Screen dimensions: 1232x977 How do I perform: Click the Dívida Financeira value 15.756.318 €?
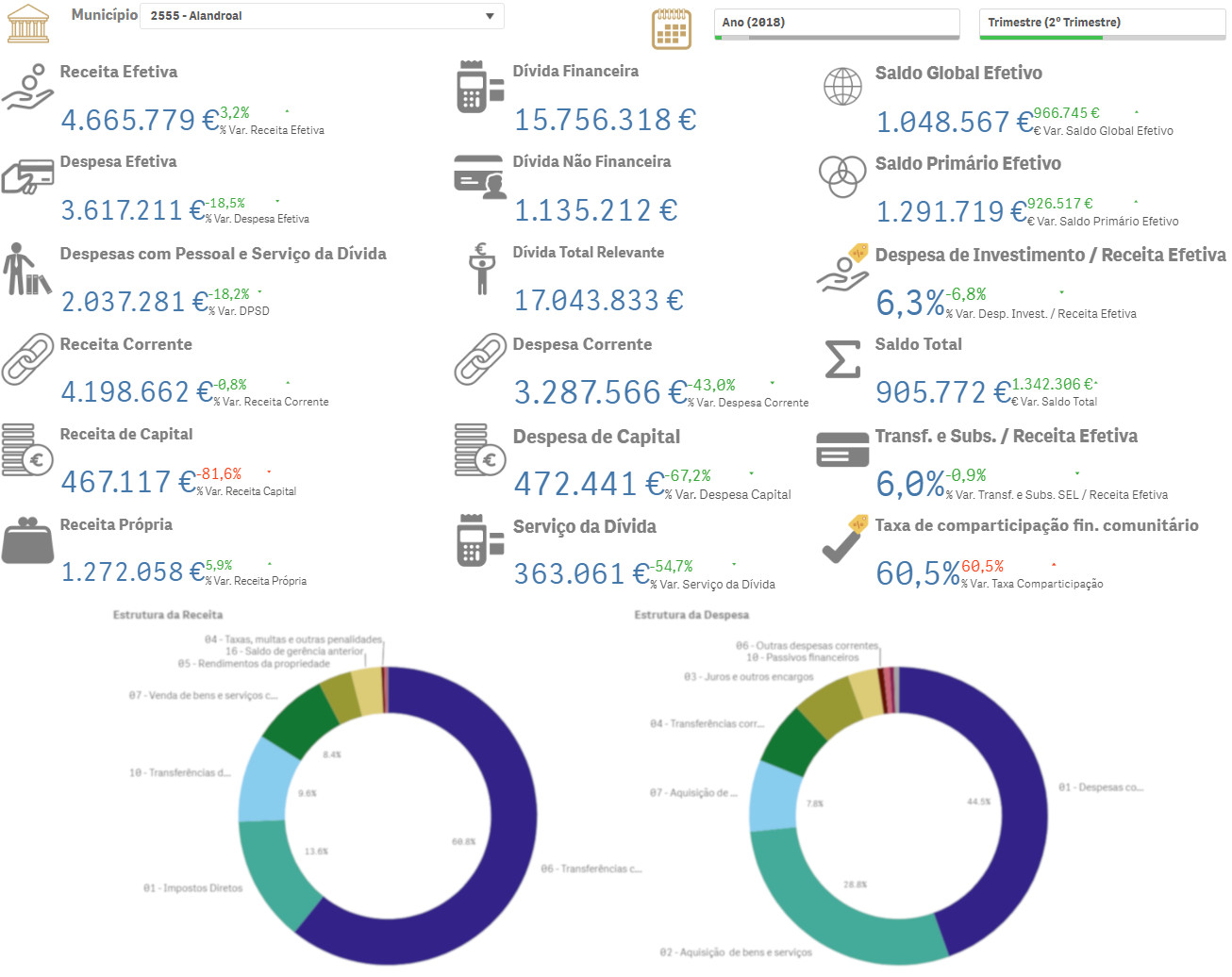(605, 120)
